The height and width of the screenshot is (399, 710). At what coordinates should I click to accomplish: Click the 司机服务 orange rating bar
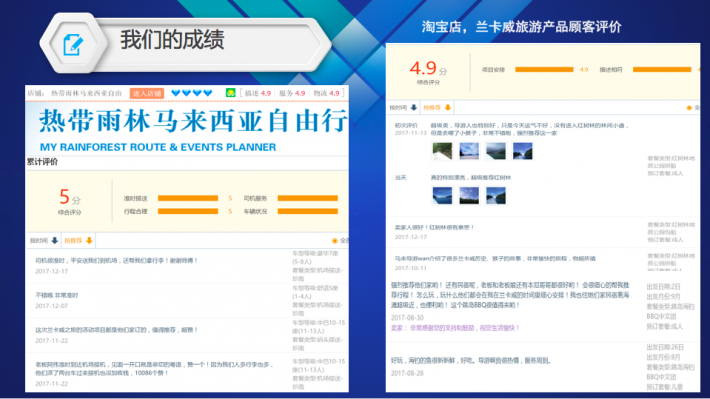[308, 198]
